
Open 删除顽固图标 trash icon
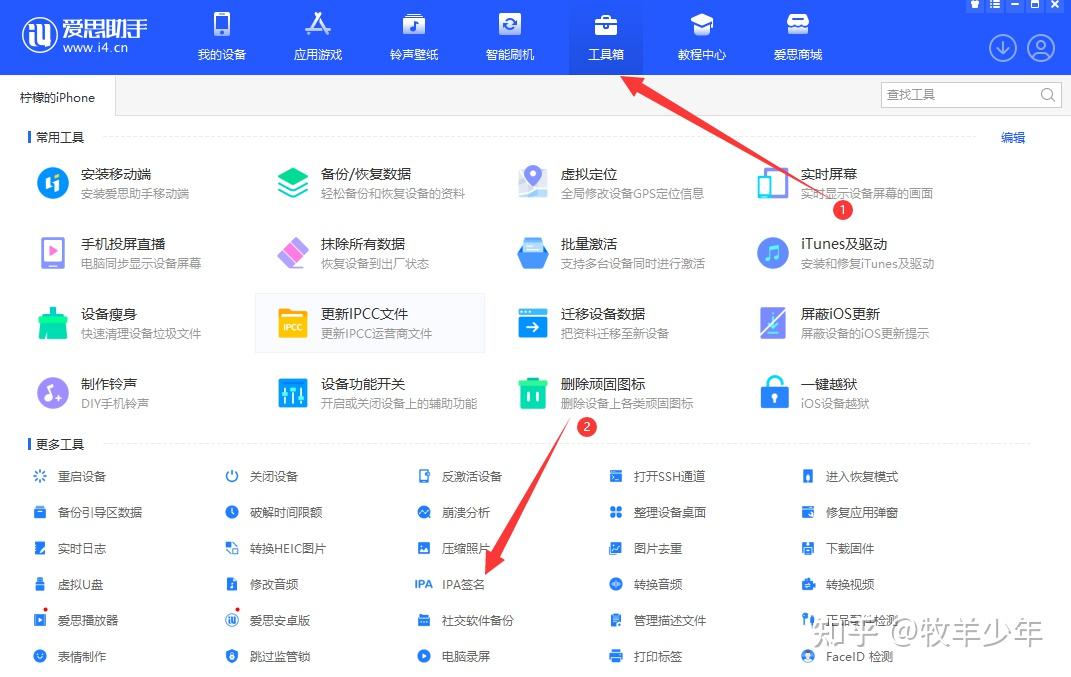tap(533, 393)
